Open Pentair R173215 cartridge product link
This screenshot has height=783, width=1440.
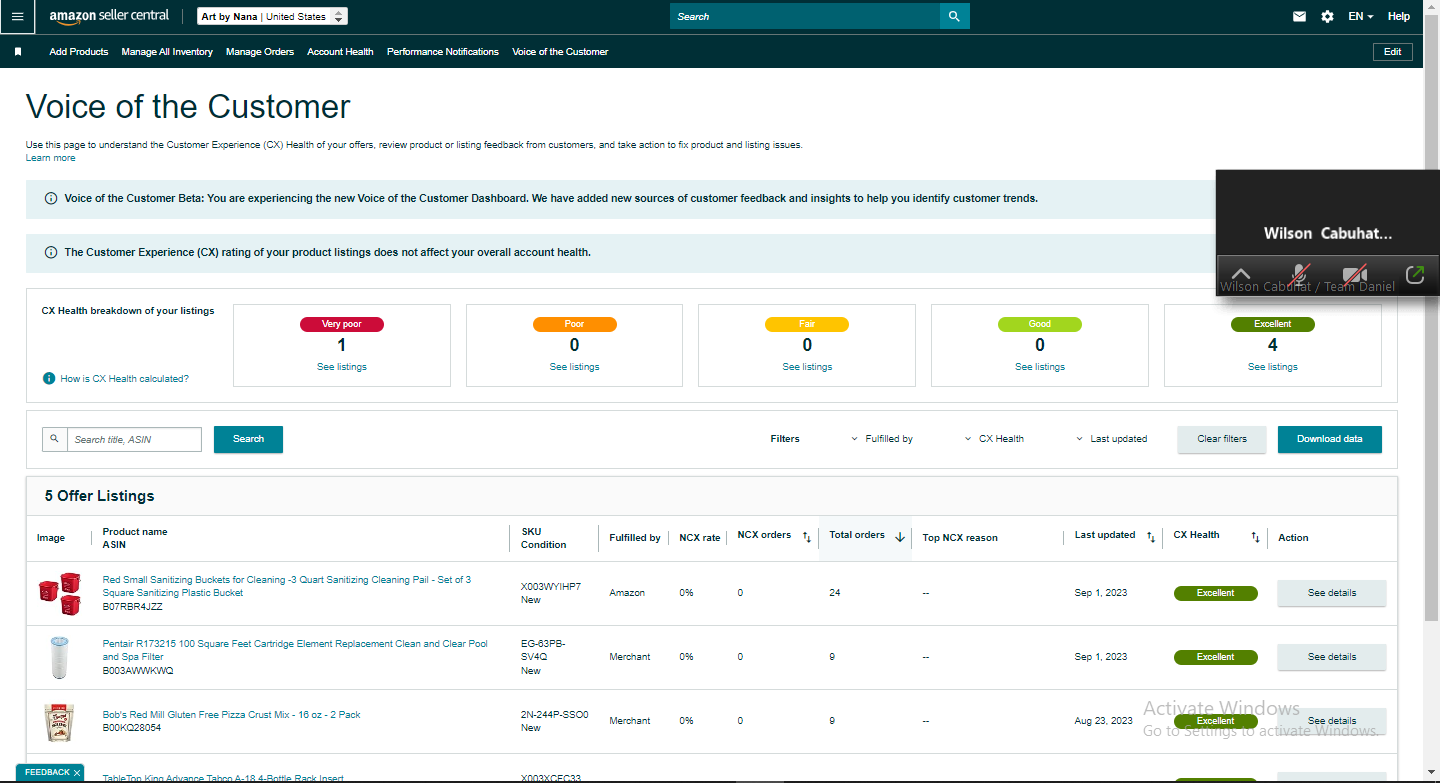click(x=295, y=650)
